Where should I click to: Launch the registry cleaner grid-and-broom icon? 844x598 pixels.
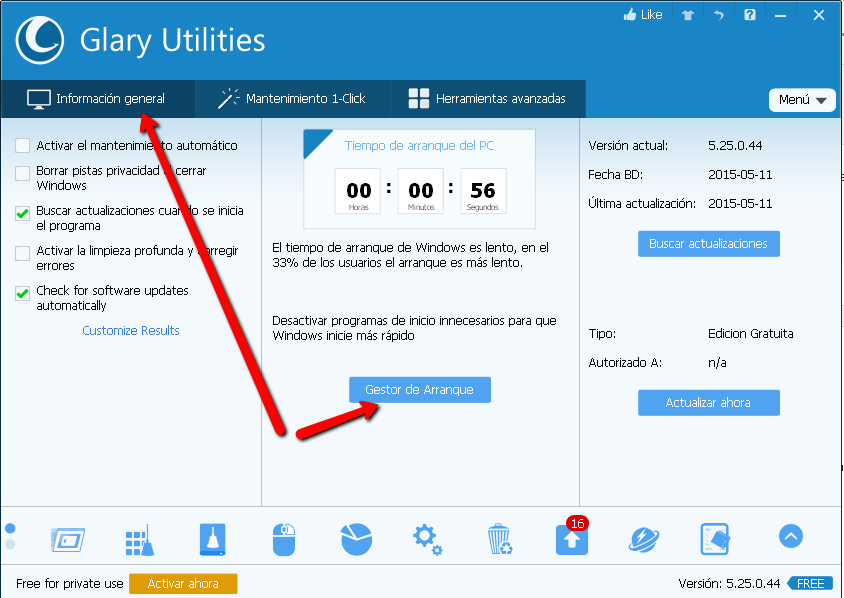[x=139, y=539]
